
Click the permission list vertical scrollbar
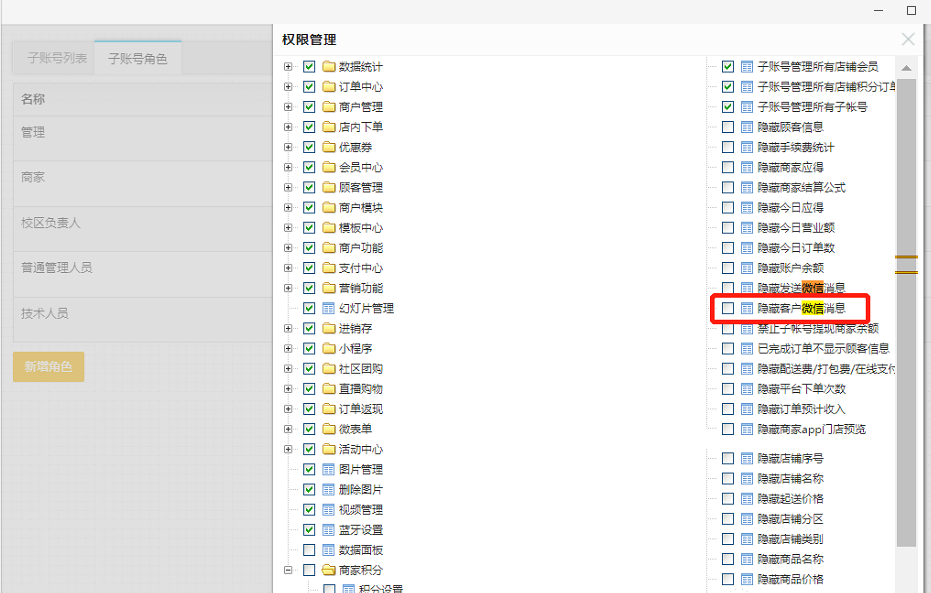pos(906,300)
